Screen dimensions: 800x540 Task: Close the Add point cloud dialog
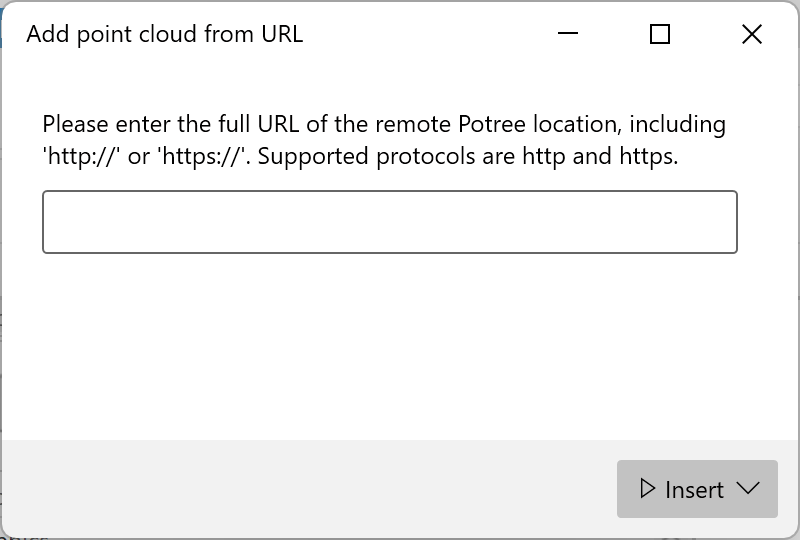click(752, 34)
